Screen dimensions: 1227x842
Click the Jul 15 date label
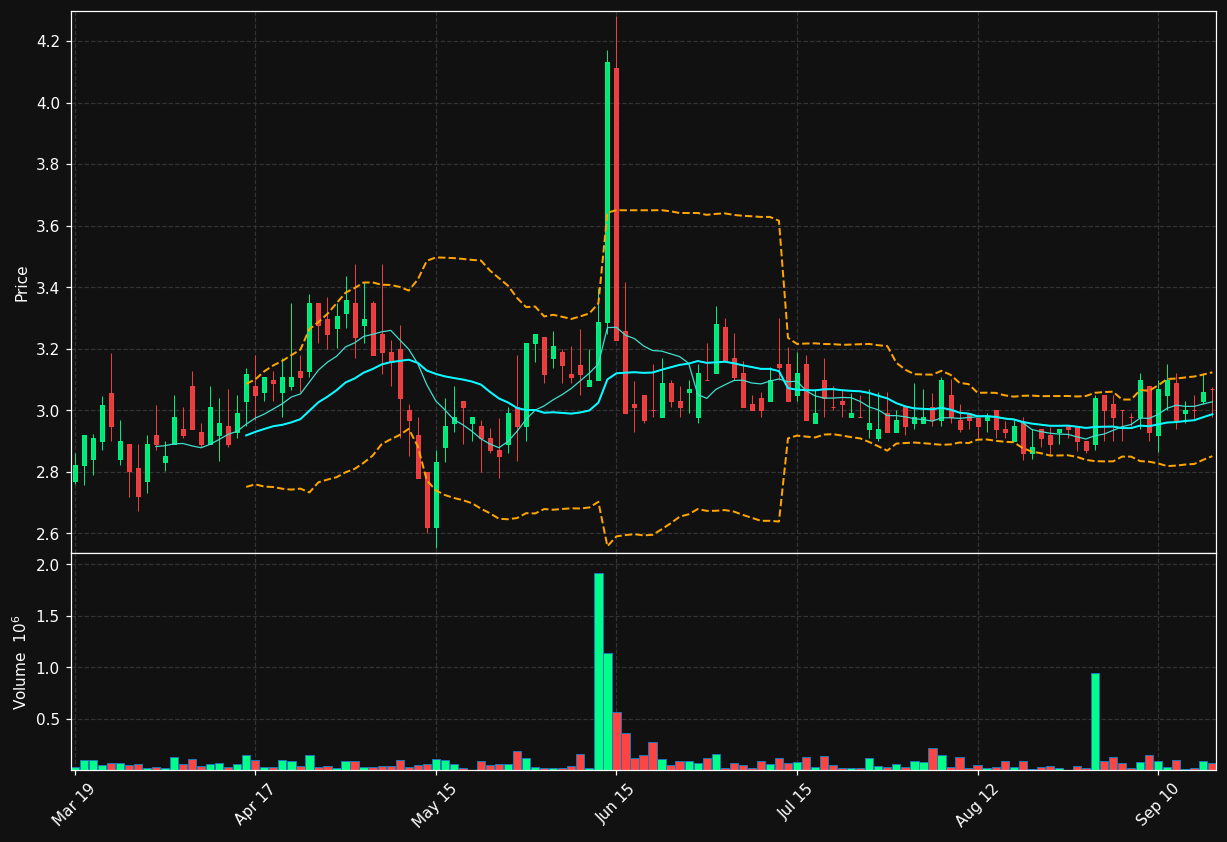click(x=796, y=802)
